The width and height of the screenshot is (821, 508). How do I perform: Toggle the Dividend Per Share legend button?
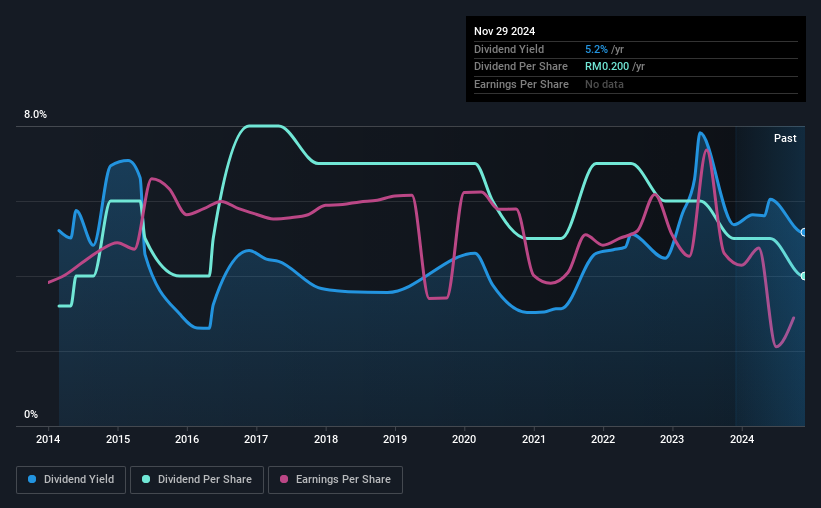[x=197, y=480]
